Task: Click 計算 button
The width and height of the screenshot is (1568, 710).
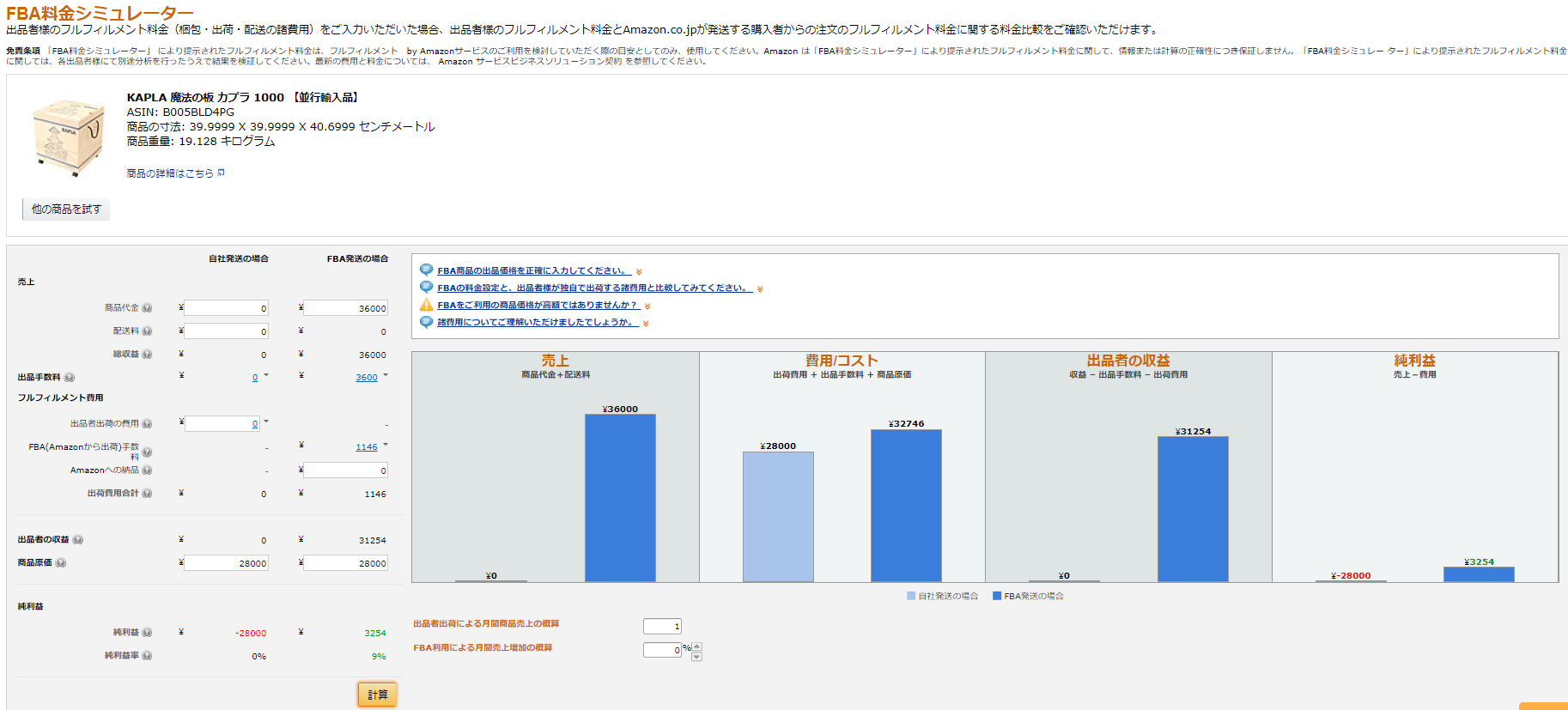Action: [x=377, y=695]
